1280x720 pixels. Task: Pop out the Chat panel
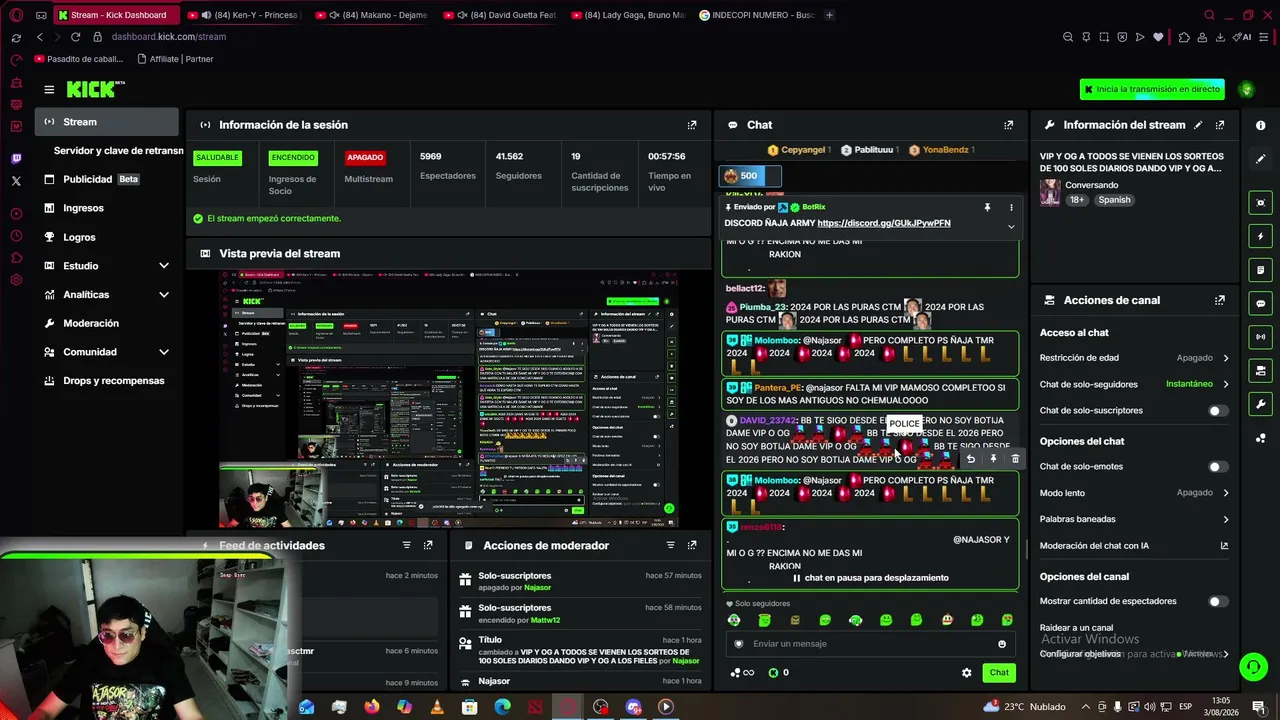click(1008, 125)
